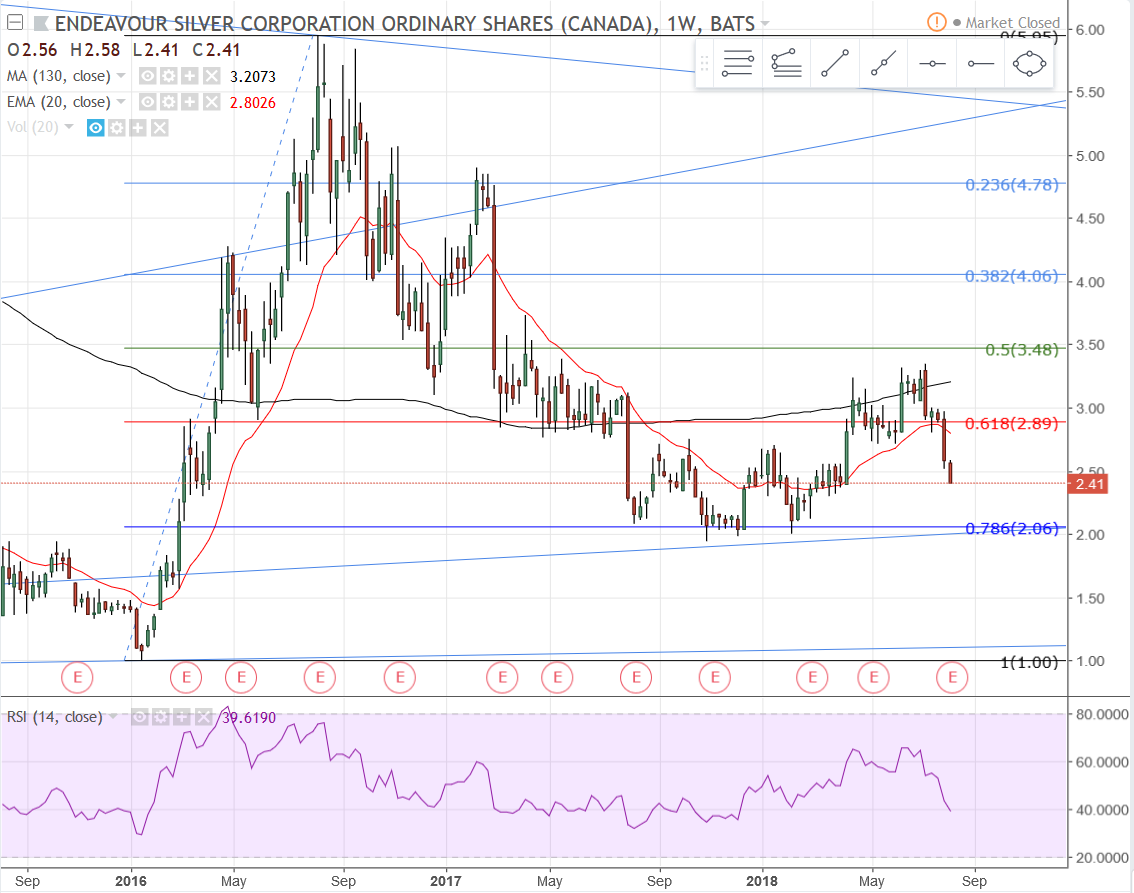Viewport: 1134px width, 893px height.
Task: Remove the Vol (20) indicator
Action: pos(160,128)
